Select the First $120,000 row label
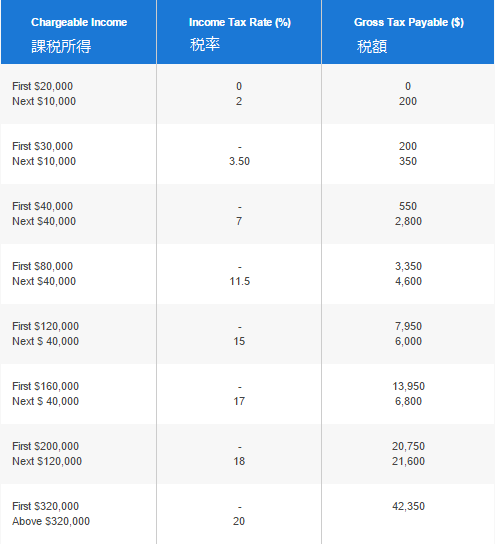This screenshot has width=496, height=544. [x=45, y=326]
